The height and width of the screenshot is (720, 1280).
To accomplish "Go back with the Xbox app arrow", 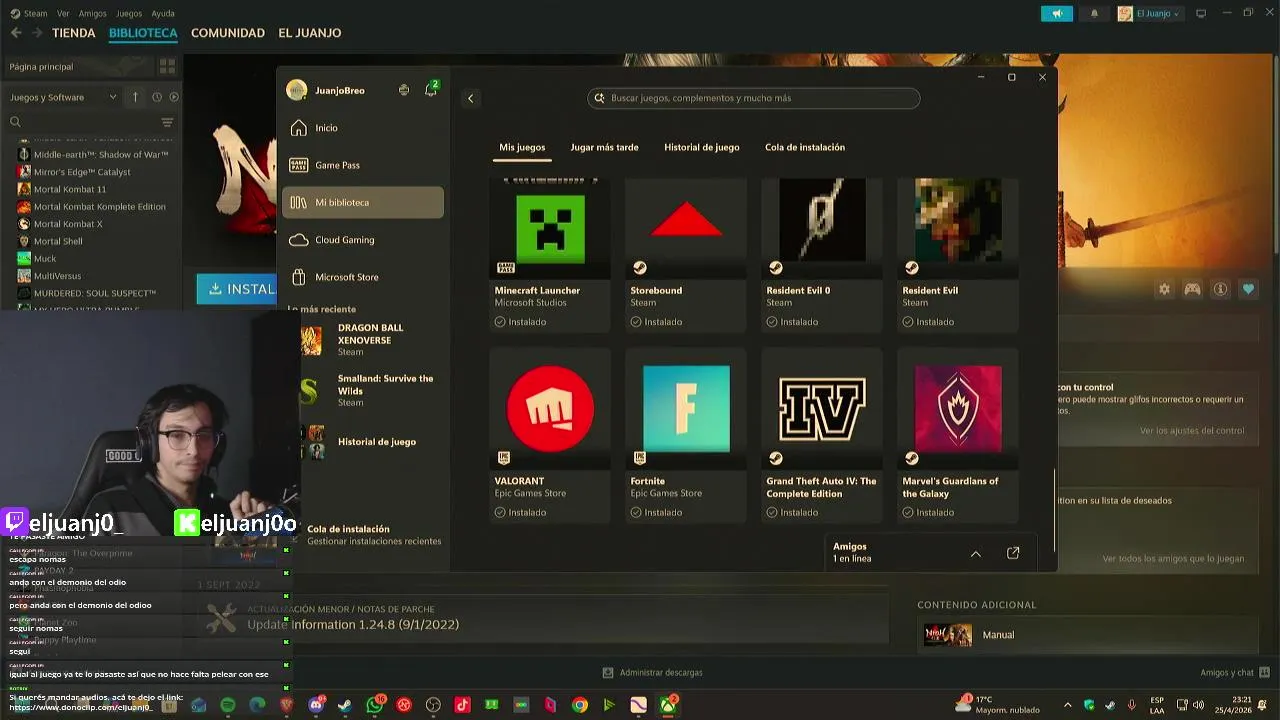I will [x=470, y=98].
